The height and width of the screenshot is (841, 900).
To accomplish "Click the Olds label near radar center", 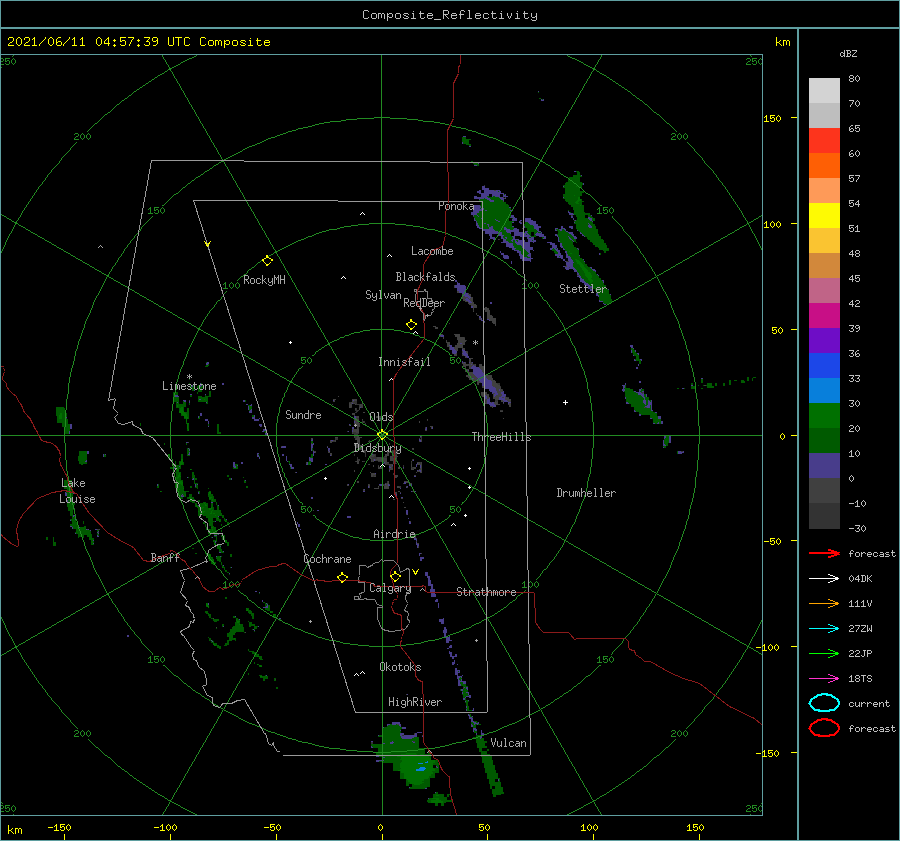I will [x=381, y=417].
